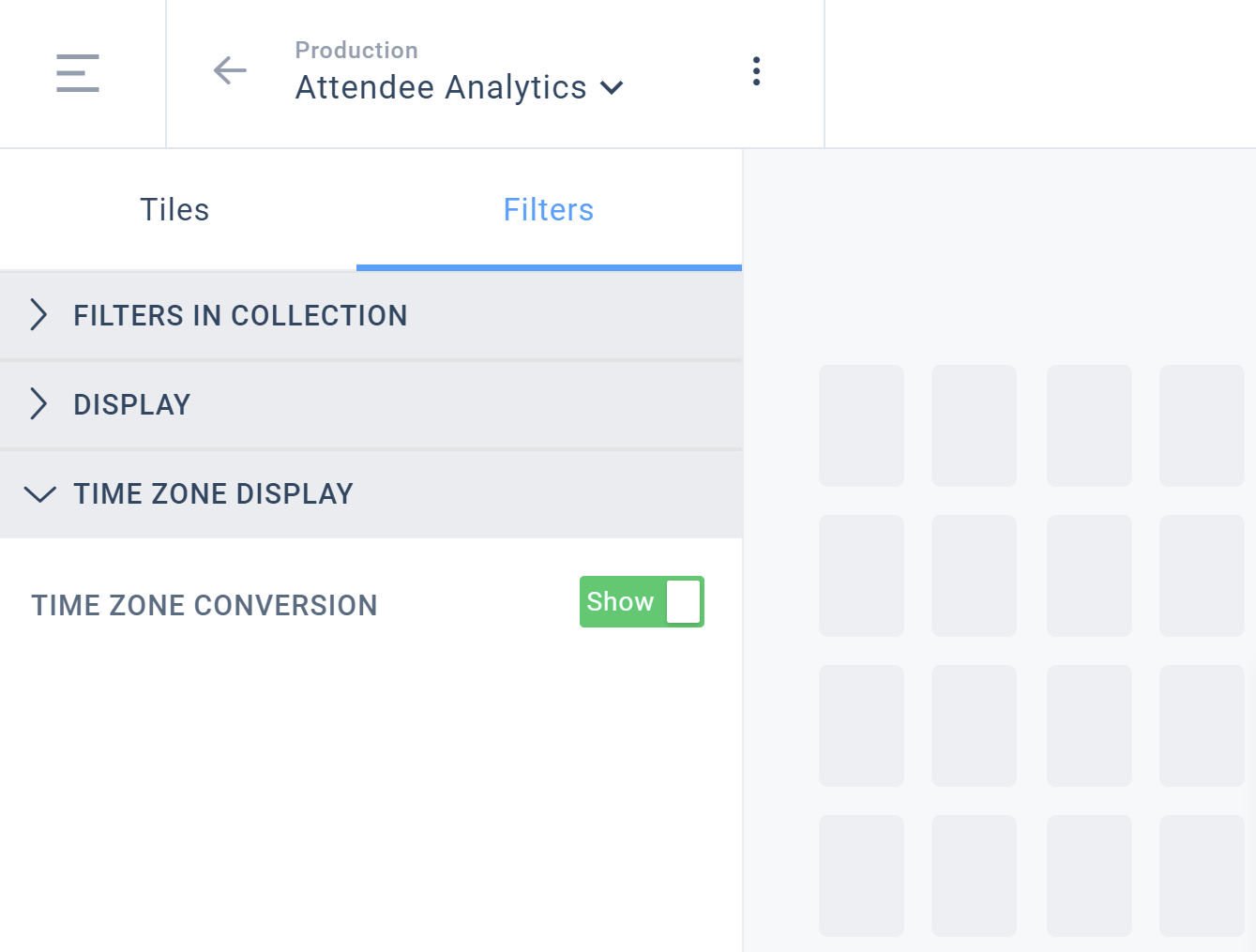Screen dimensions: 1256x952
Task: Open the hamburger navigation menu
Action: [x=78, y=73]
